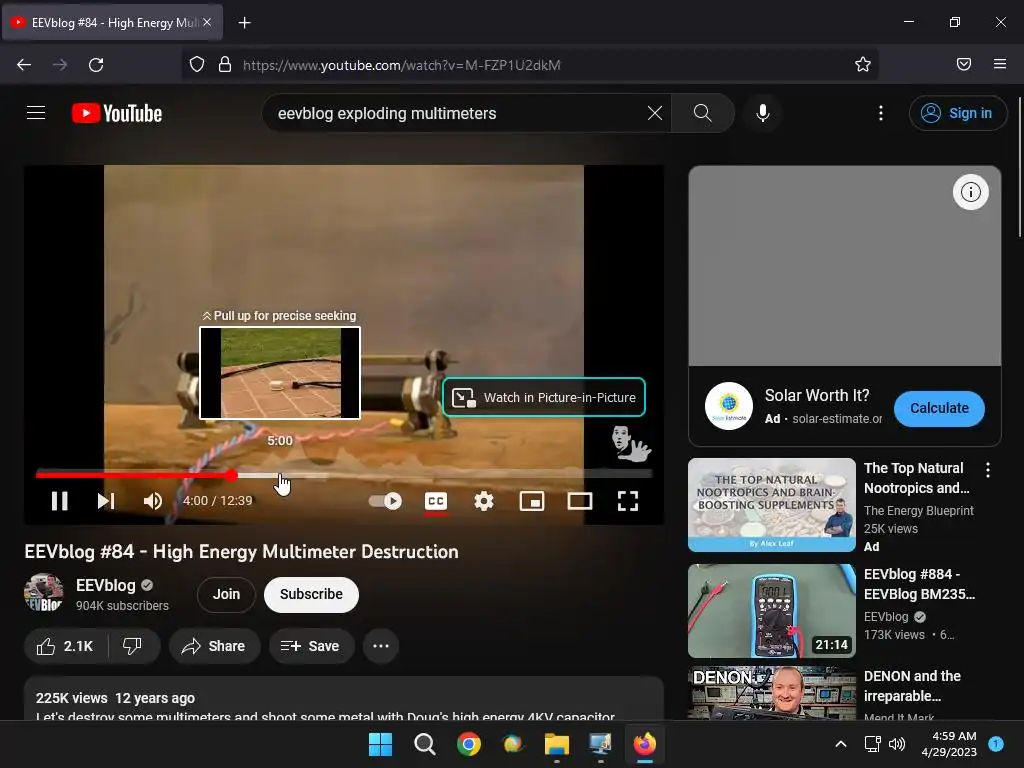The width and height of the screenshot is (1024, 768).
Task: Dislike the video
Action: [133, 646]
